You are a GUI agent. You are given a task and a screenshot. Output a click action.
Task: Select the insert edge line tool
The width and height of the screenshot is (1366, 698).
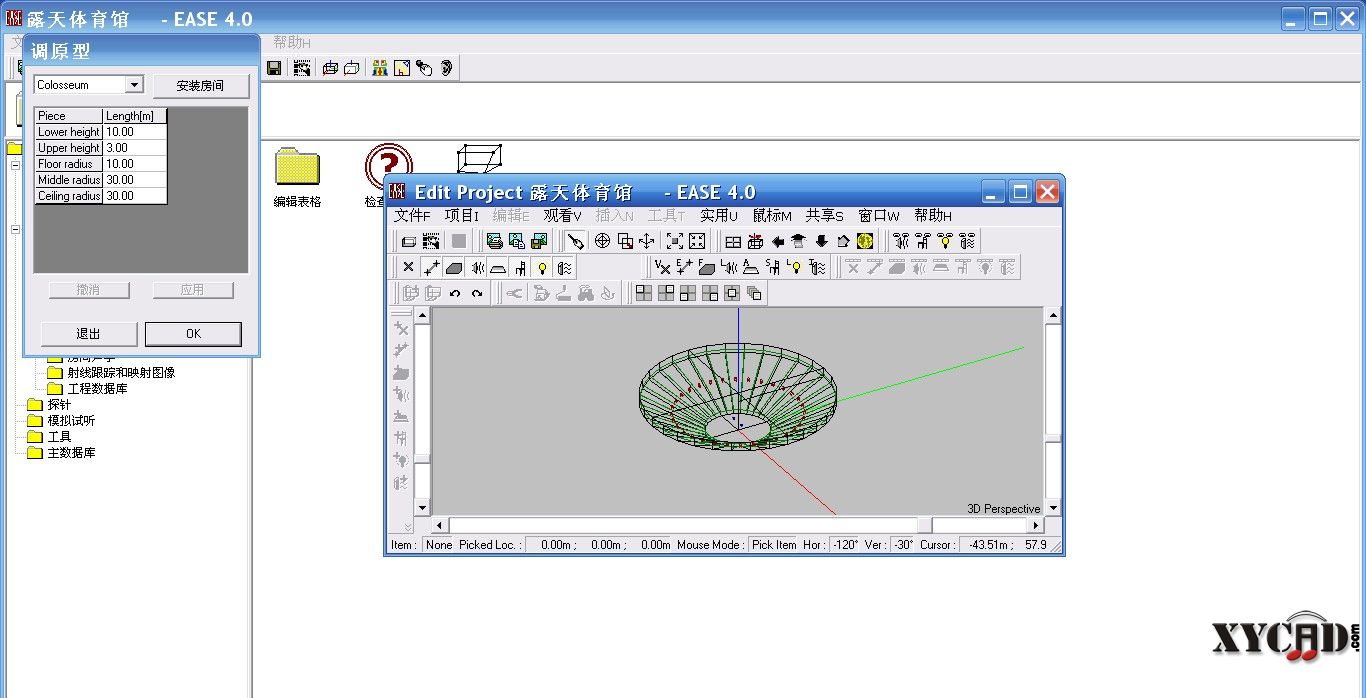[432, 267]
